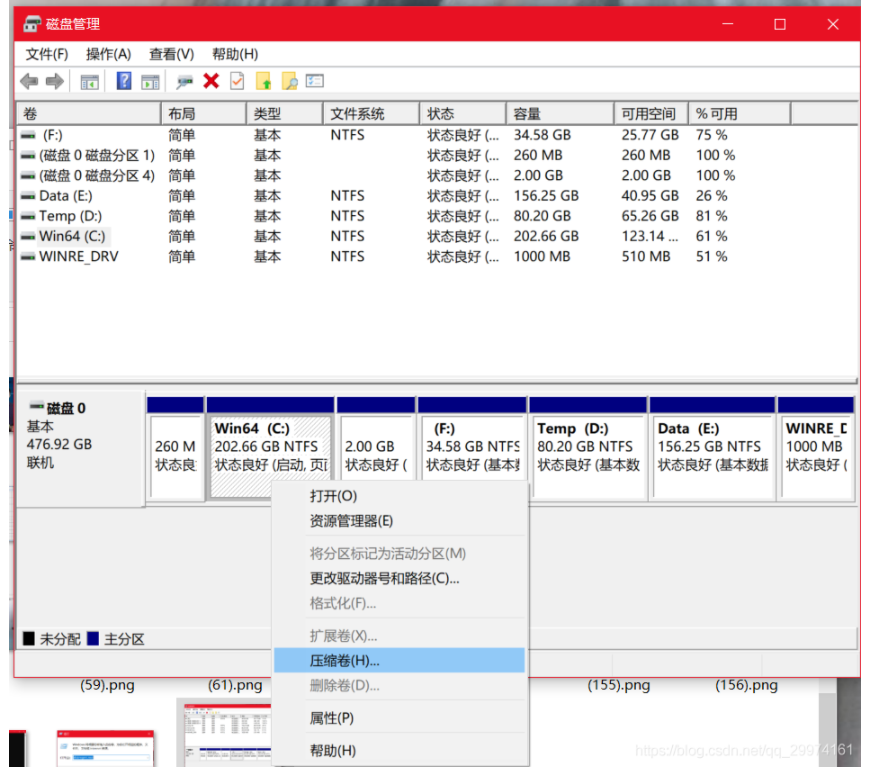
Task: Toggle the show/hide action pane icon
Action: [150, 82]
